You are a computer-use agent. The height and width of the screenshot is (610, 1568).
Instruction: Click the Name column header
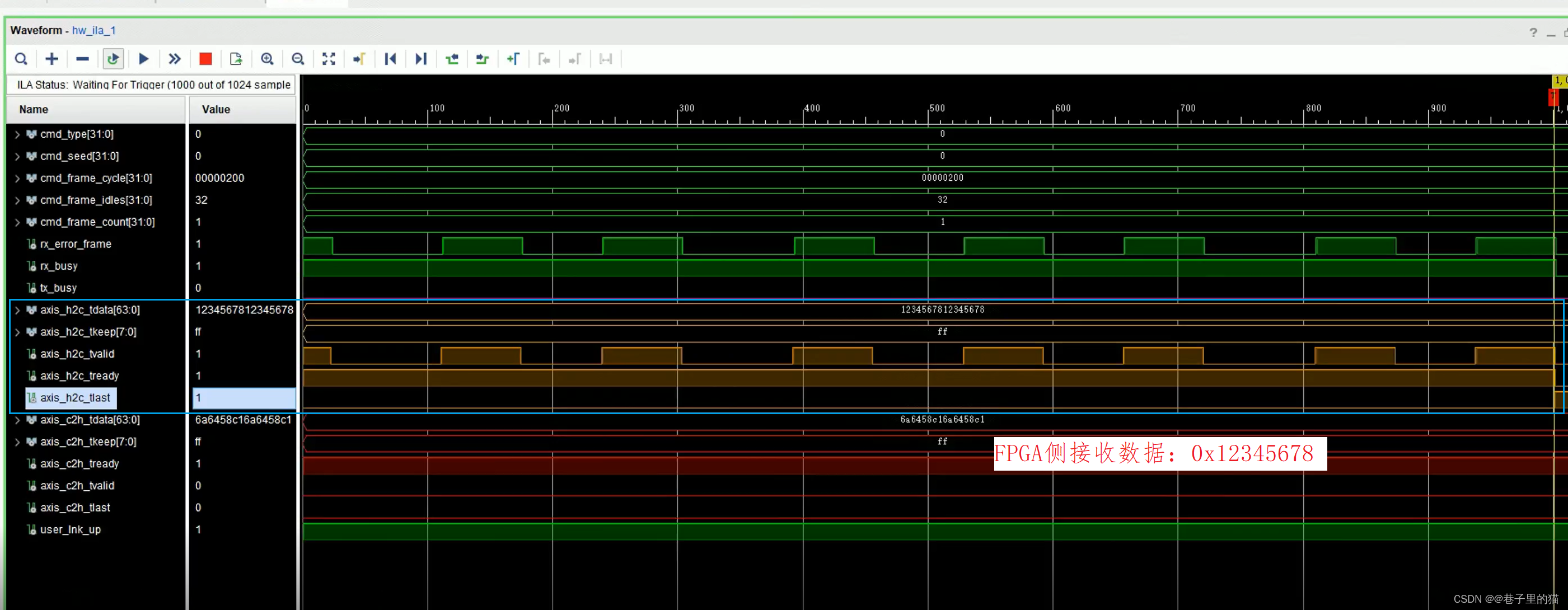click(x=34, y=110)
